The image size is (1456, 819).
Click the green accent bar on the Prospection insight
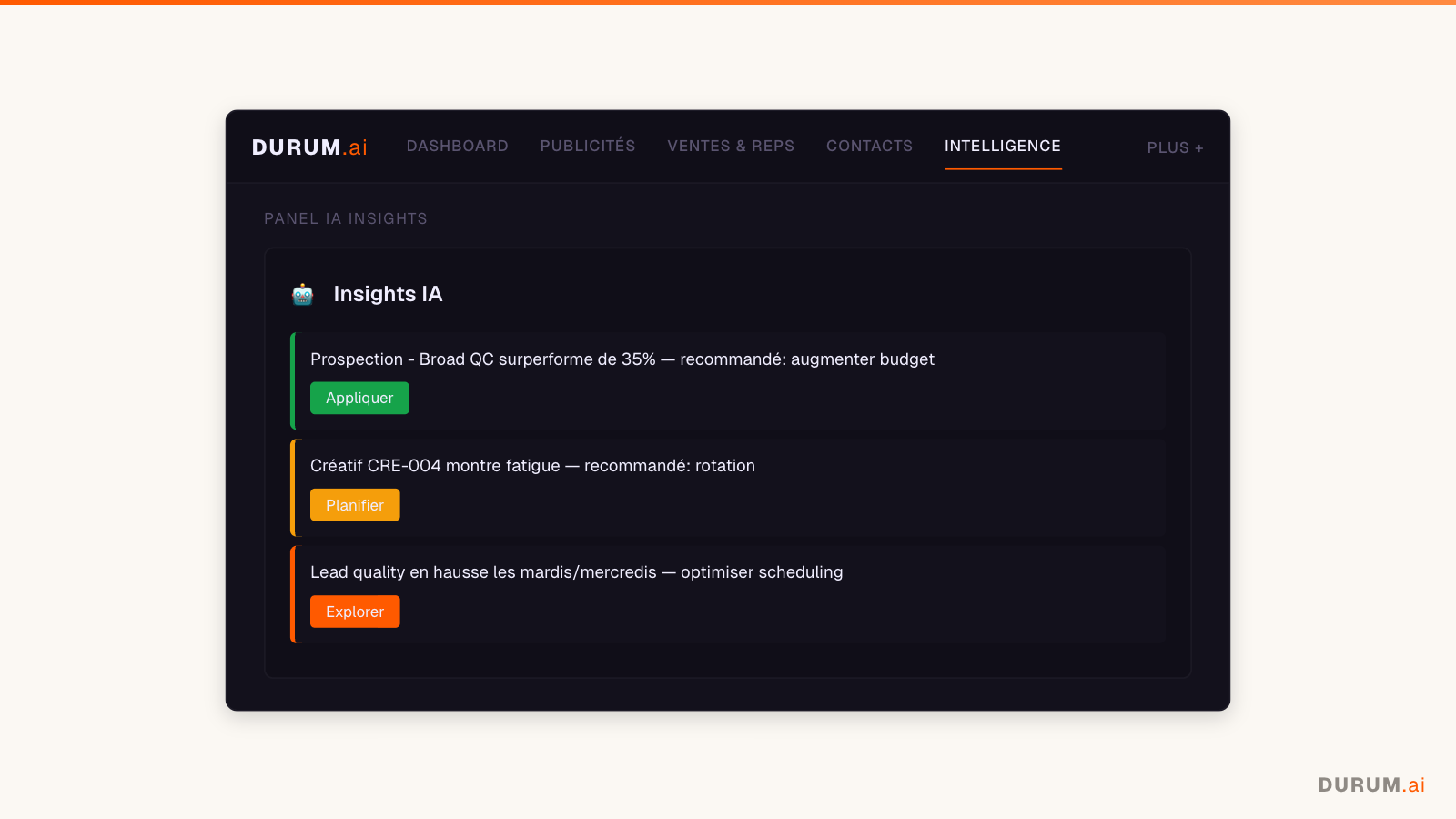pos(292,380)
